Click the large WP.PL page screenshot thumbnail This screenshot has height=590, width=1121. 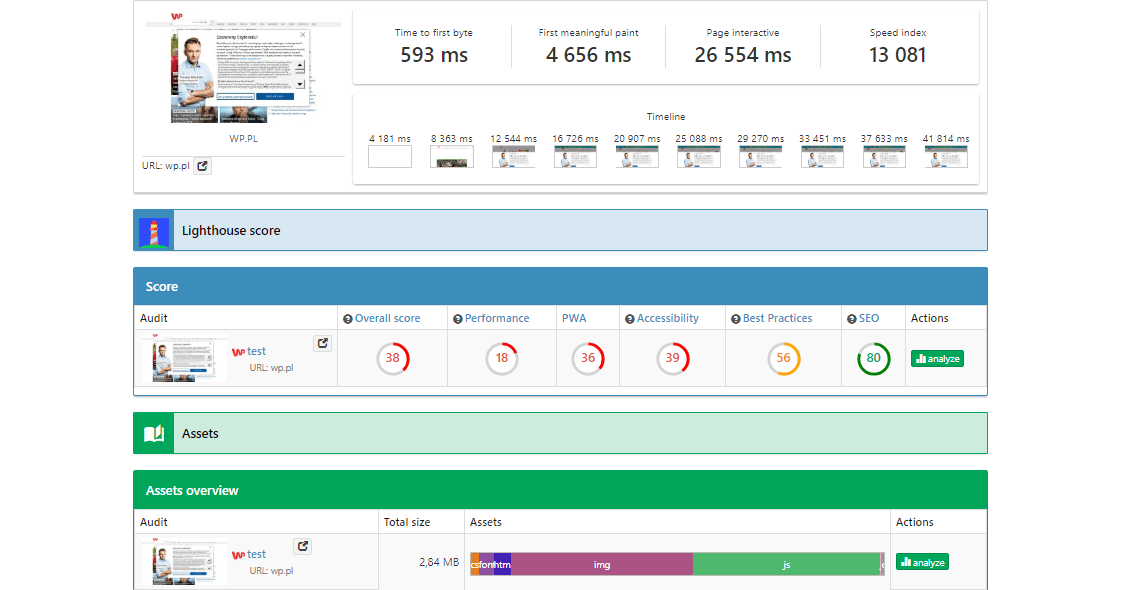click(x=245, y=68)
